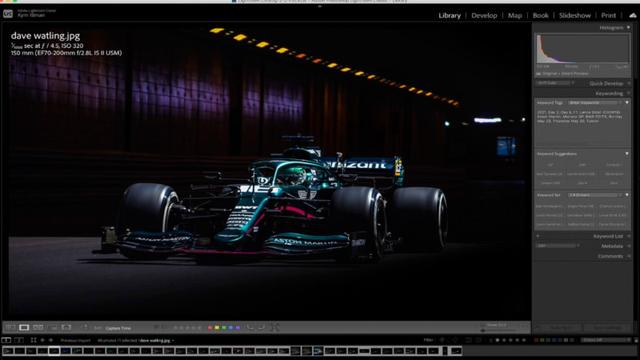Switch to the Map module
Viewport: 640px width, 360px height.
[x=515, y=15]
